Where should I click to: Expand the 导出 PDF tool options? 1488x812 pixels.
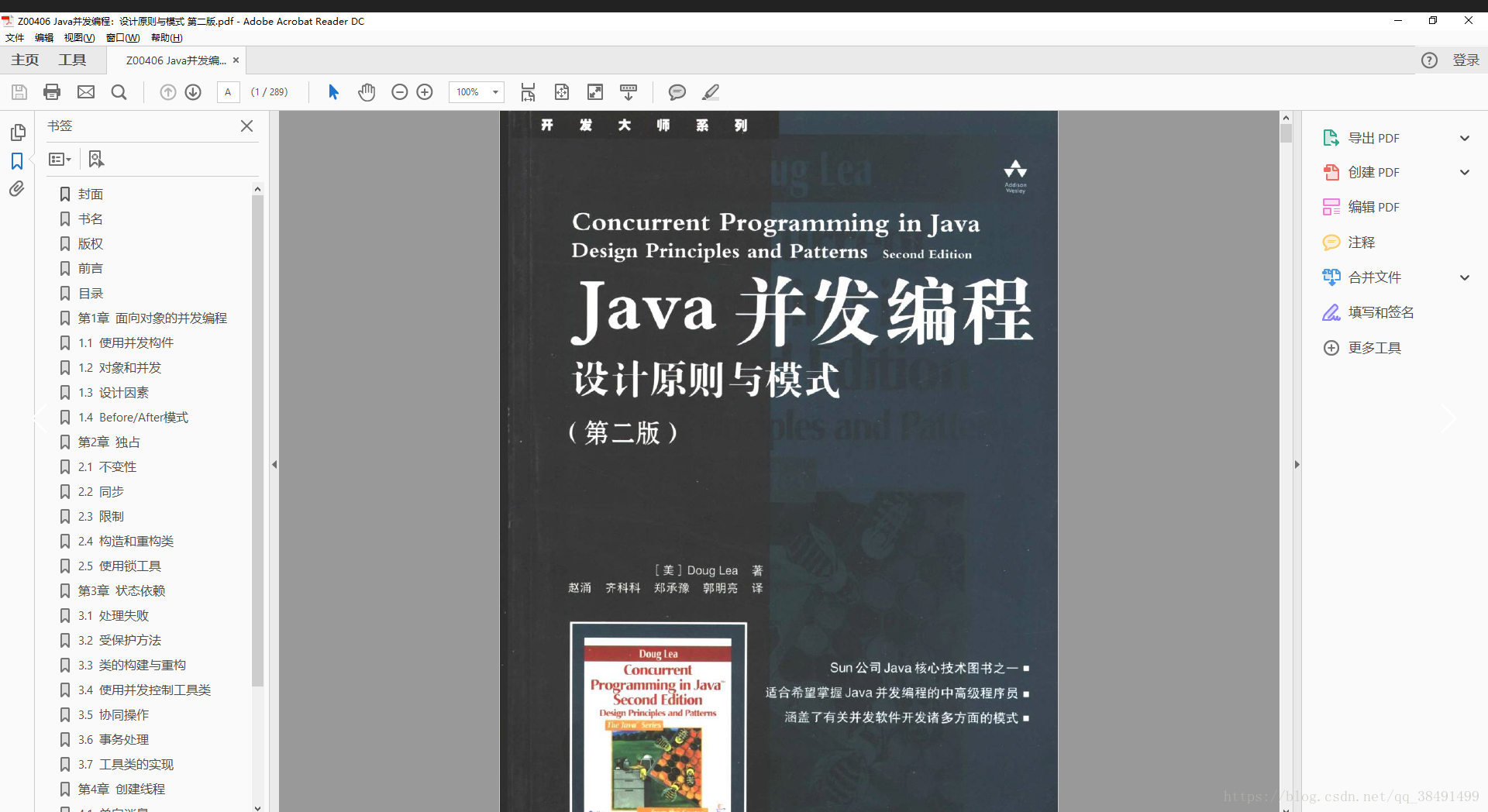click(1465, 138)
